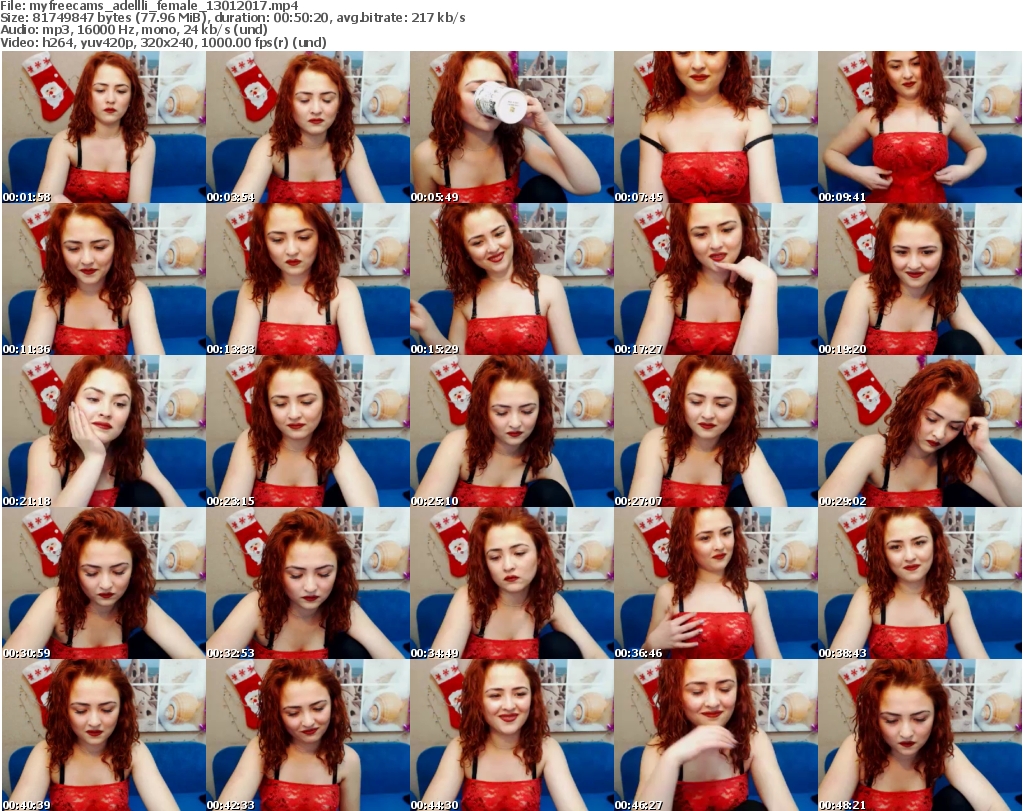Click the frame timestamped 00:40:39

104,735
